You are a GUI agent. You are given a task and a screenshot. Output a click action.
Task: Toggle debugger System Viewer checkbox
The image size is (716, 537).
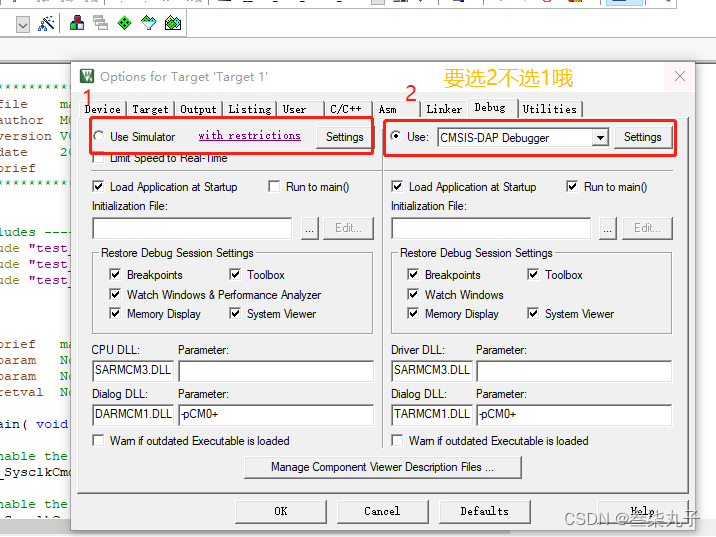coord(533,314)
